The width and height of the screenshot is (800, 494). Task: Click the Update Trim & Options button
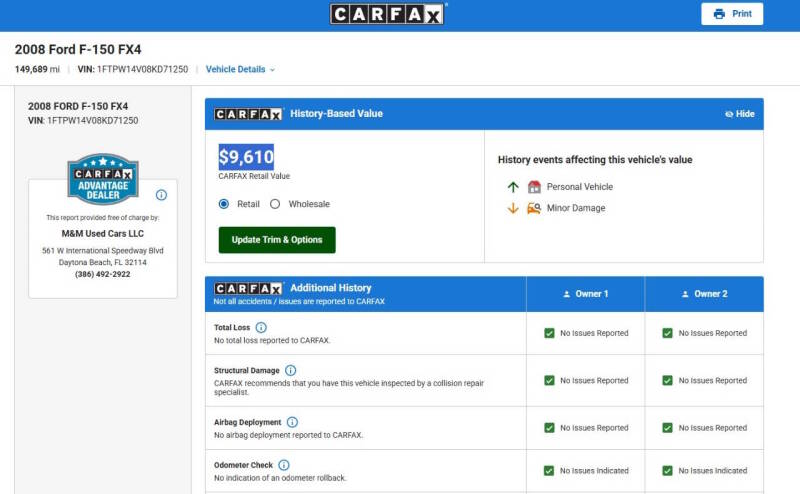pyautogui.click(x=277, y=240)
